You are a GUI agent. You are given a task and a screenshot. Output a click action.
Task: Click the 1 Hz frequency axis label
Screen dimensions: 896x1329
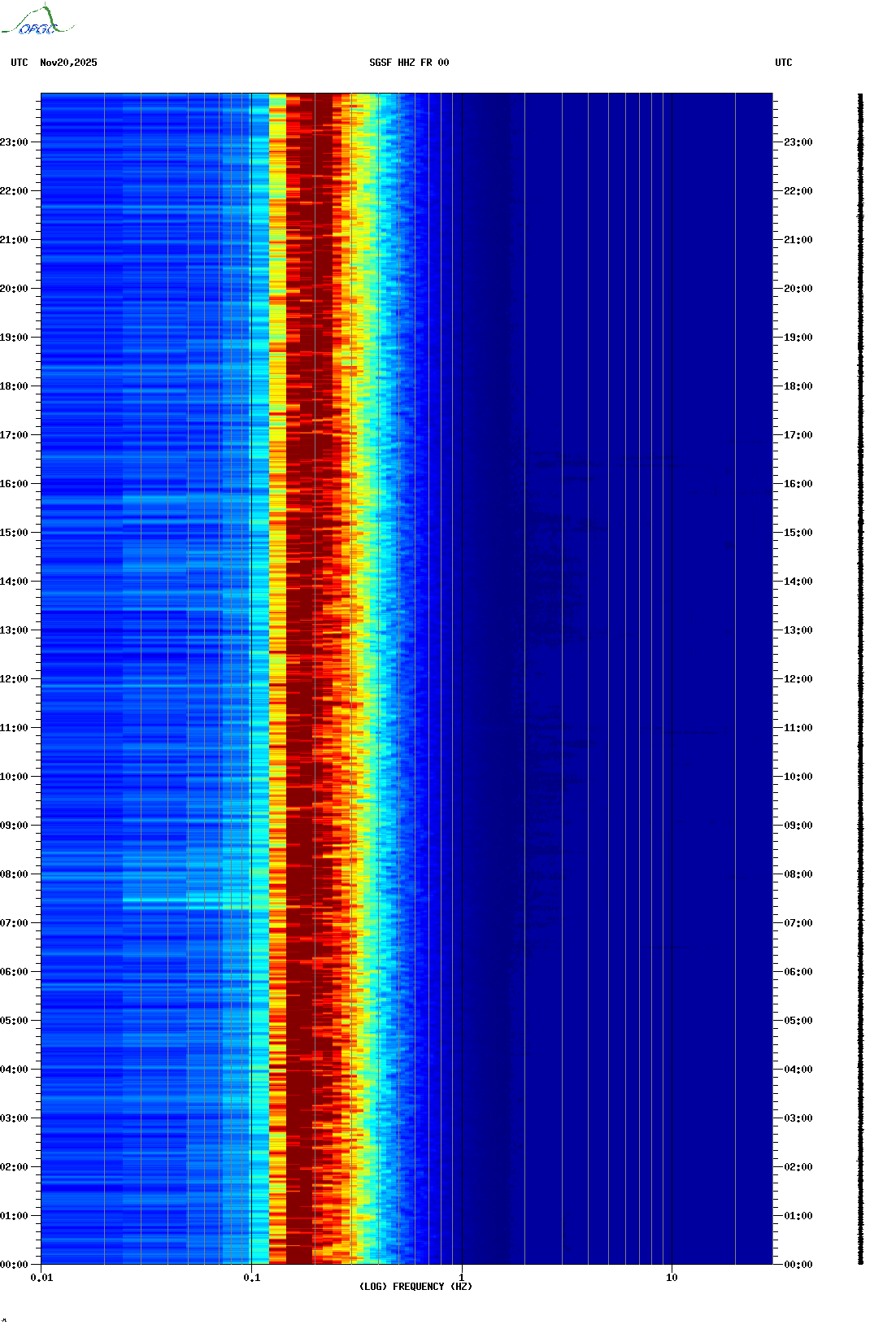click(x=462, y=1278)
